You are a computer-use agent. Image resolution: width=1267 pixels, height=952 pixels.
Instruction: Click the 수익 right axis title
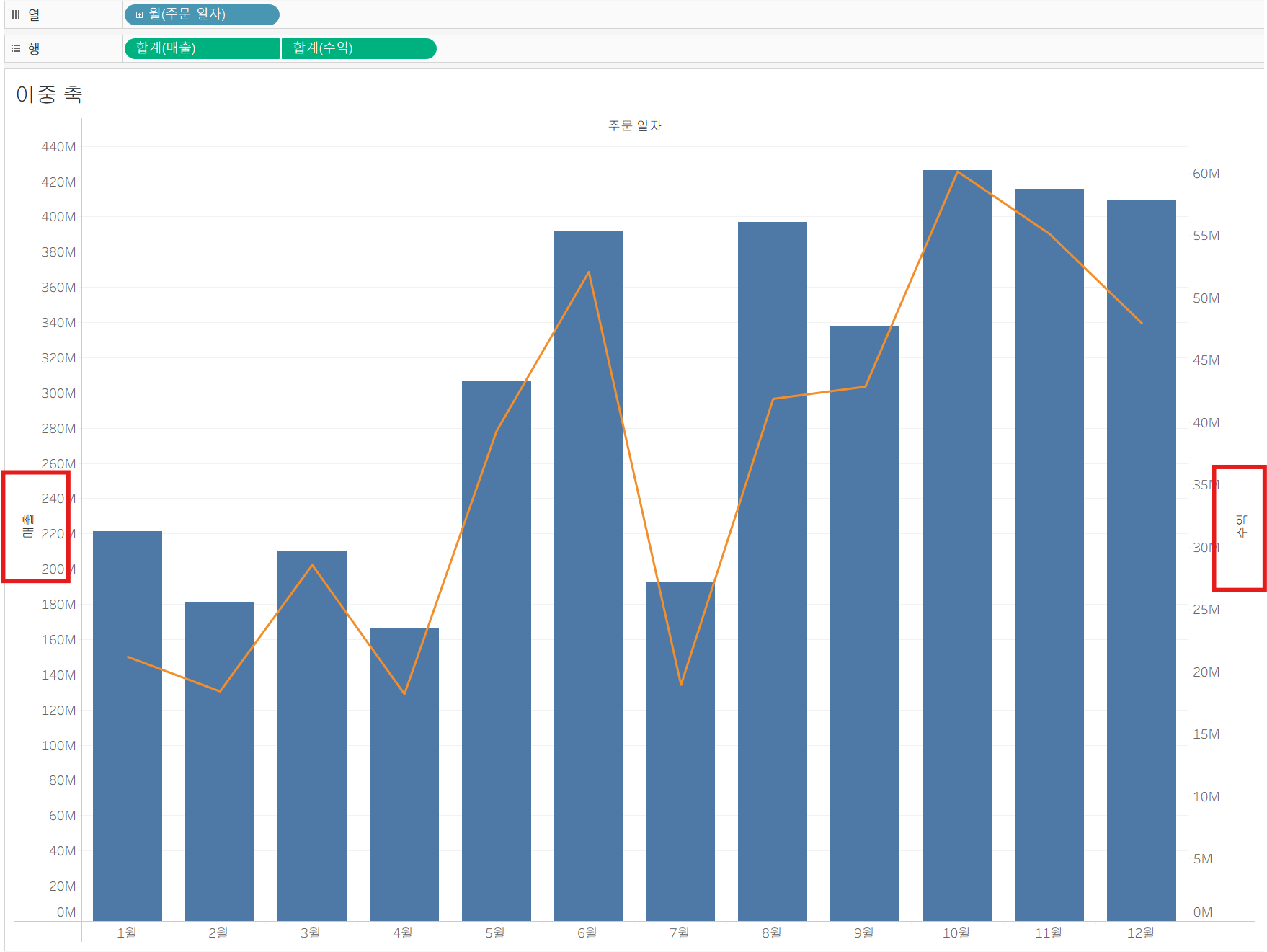click(x=1241, y=526)
